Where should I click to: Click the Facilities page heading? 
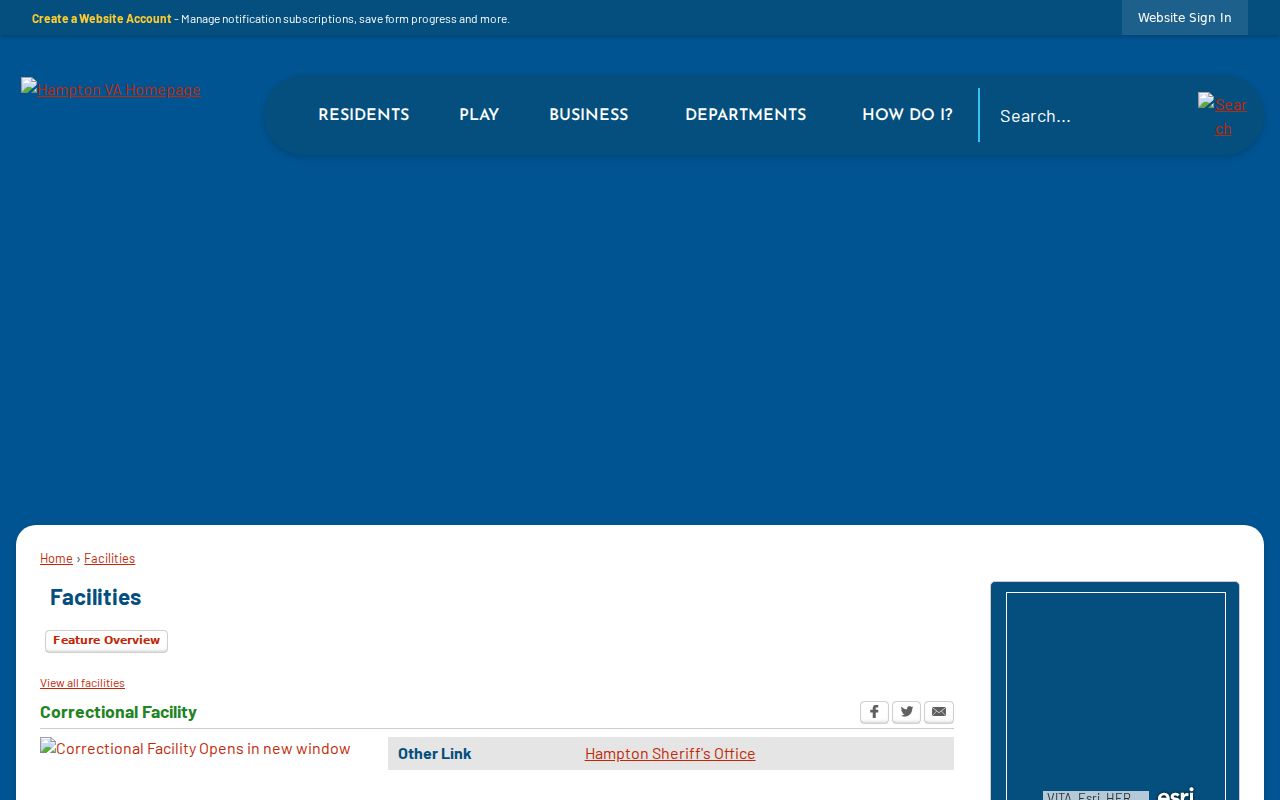[95, 597]
